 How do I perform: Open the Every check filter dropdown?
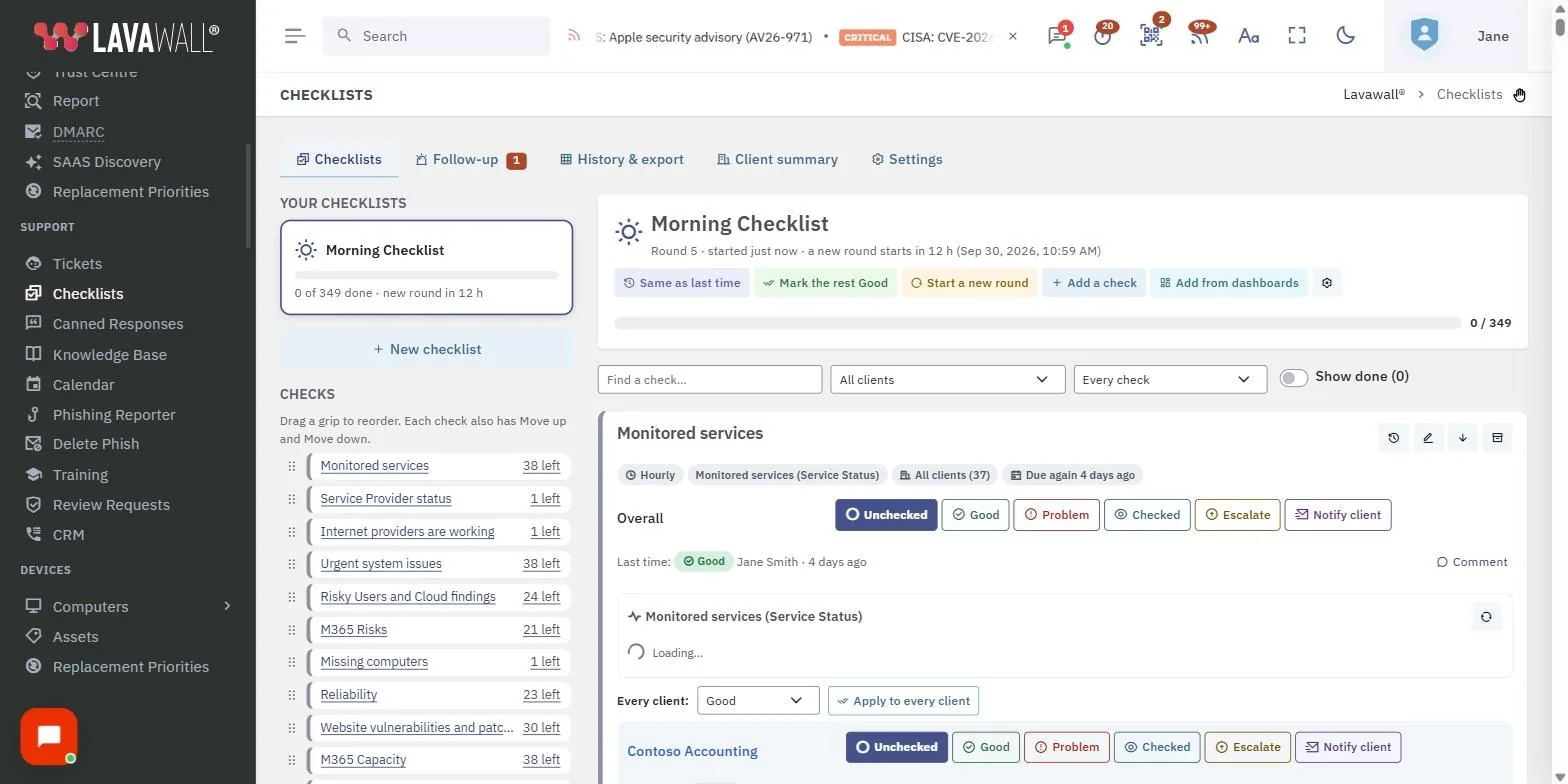click(x=1169, y=380)
